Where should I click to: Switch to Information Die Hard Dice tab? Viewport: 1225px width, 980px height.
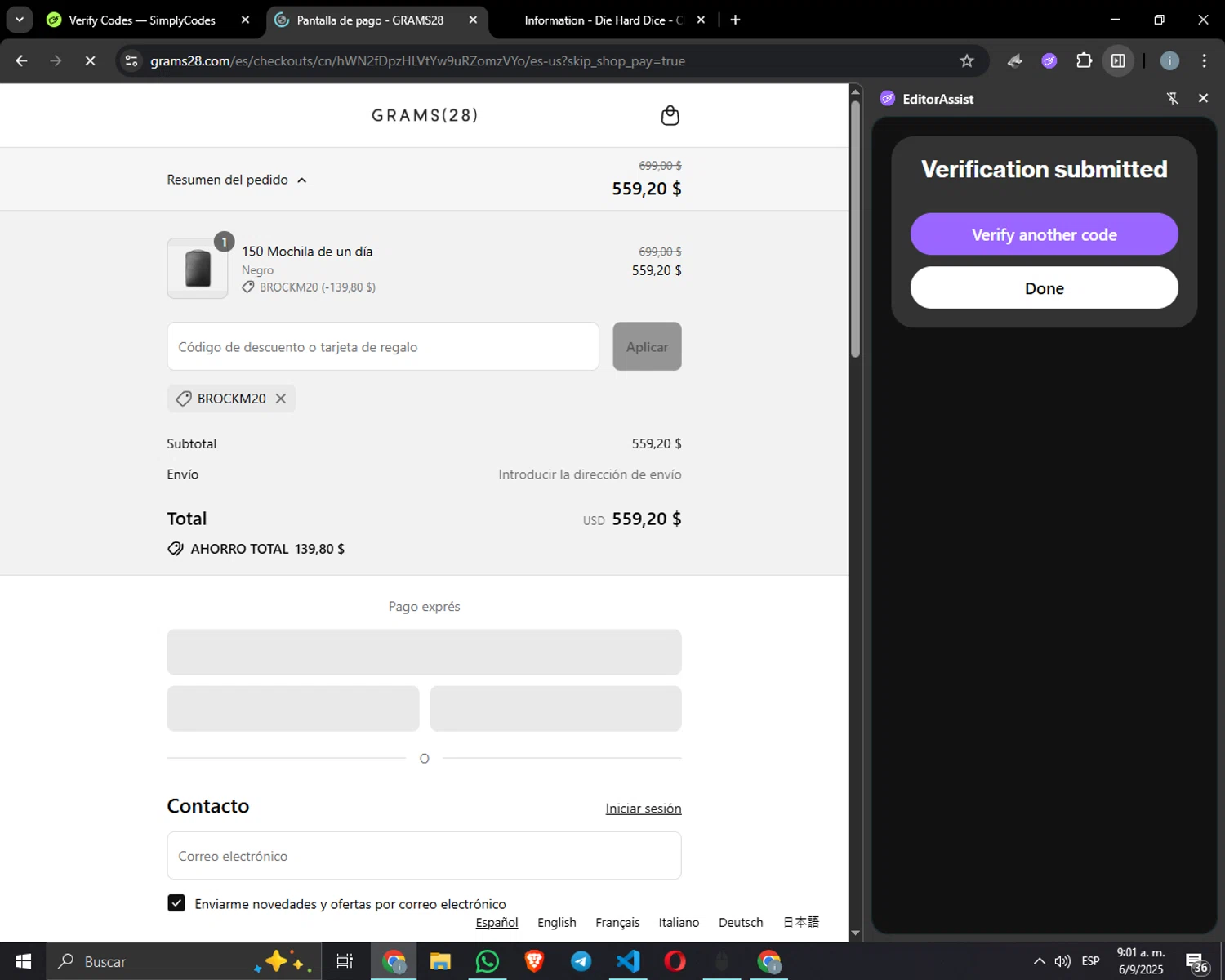[x=603, y=20]
